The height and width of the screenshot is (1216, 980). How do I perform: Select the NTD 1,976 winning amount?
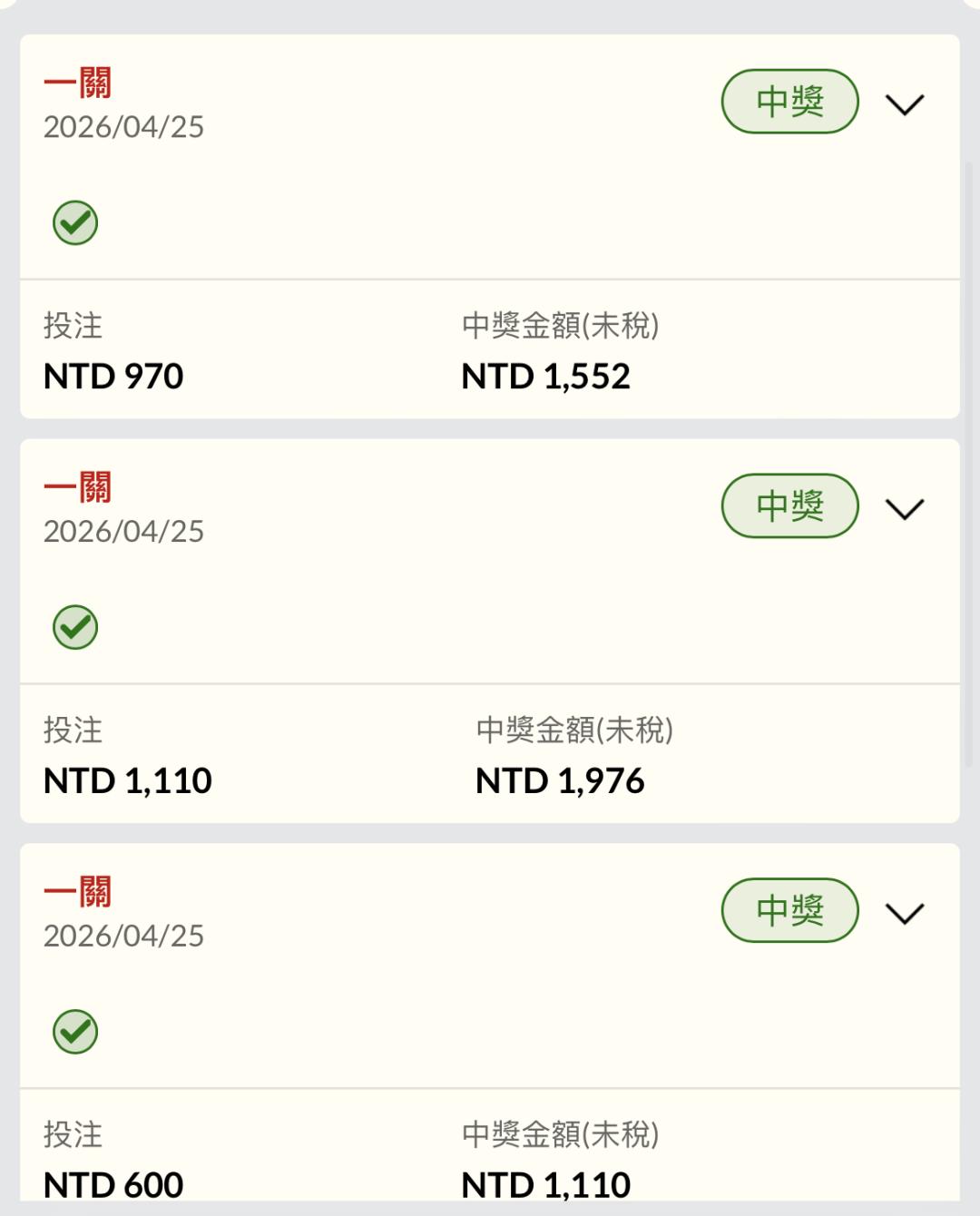pyautogui.click(x=560, y=781)
